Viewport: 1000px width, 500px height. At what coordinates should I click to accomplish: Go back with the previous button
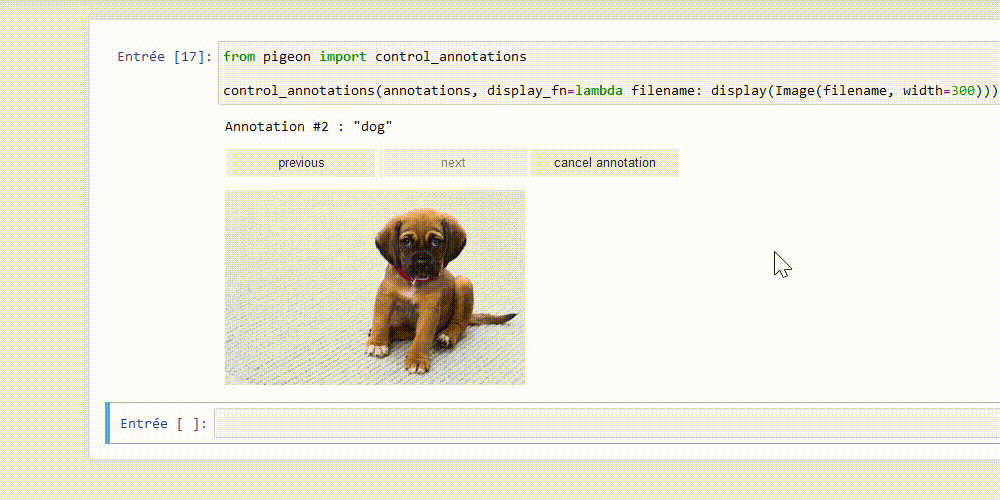(x=301, y=163)
